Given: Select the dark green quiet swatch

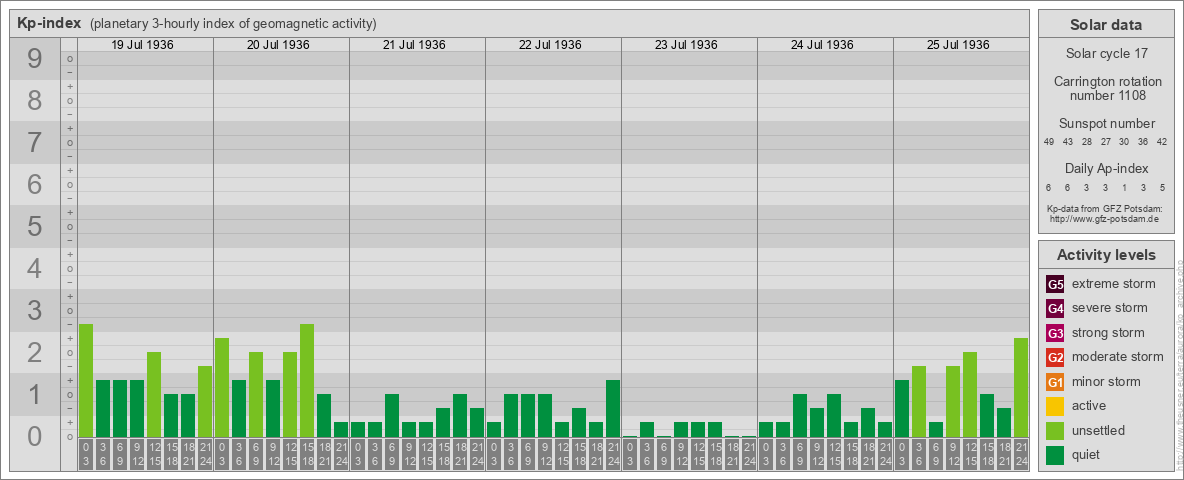Looking at the screenshot, I should [x=1055, y=455].
